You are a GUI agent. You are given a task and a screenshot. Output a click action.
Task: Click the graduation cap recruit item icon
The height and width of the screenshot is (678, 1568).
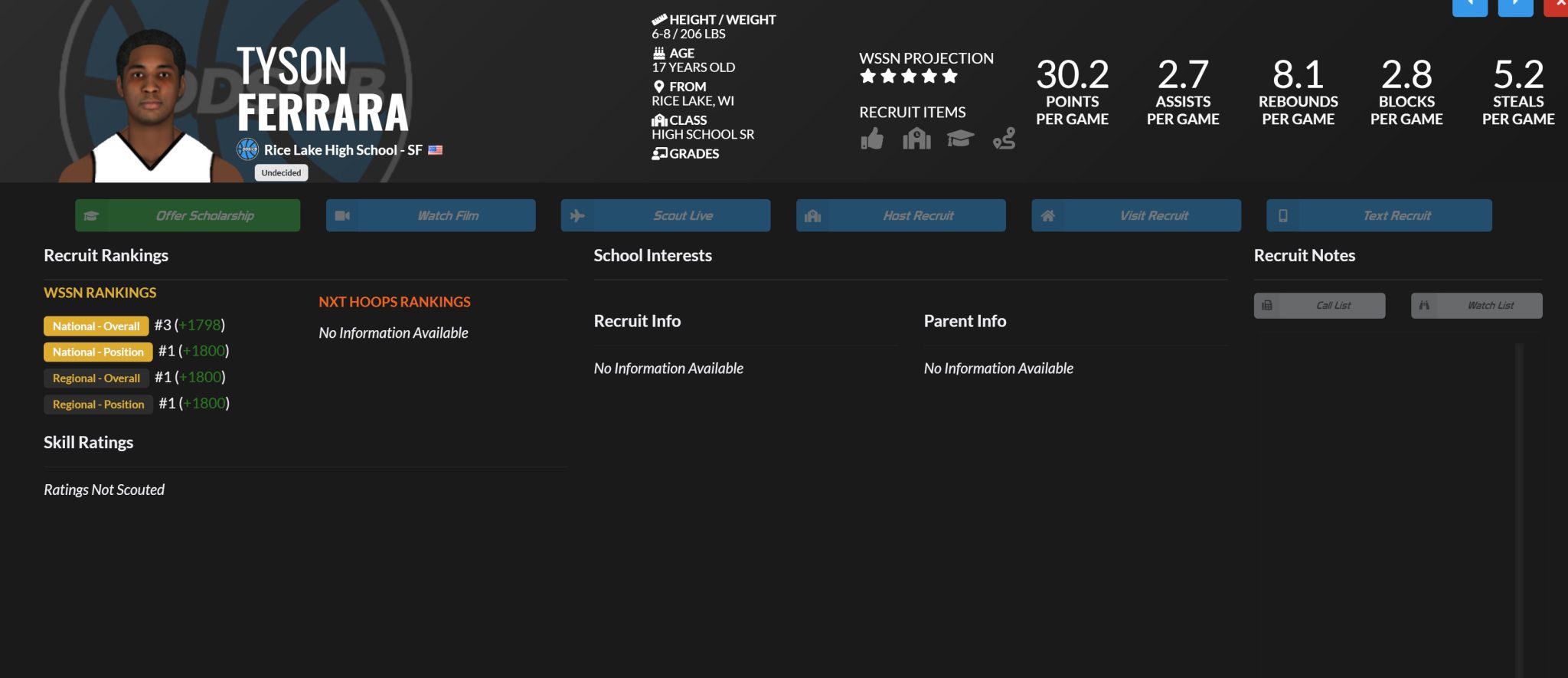click(x=960, y=139)
